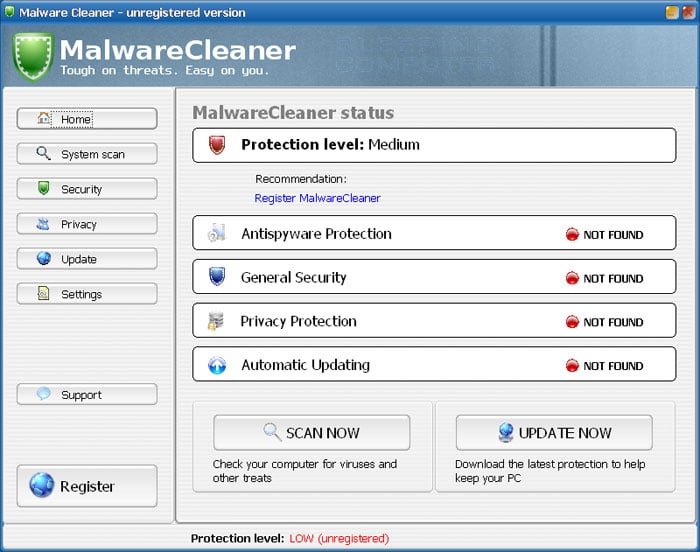Click the red shield Protection level icon

(217, 145)
